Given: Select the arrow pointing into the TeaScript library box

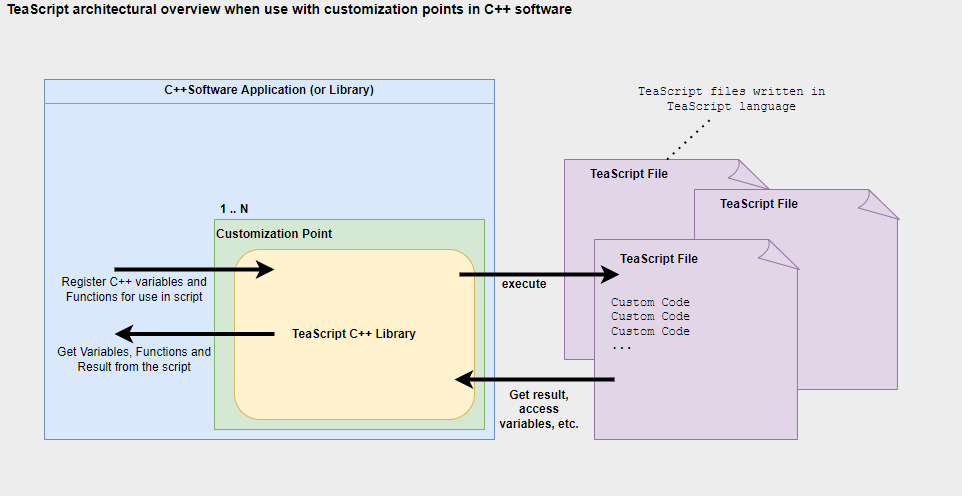Looking at the screenshot, I should 194,269.
